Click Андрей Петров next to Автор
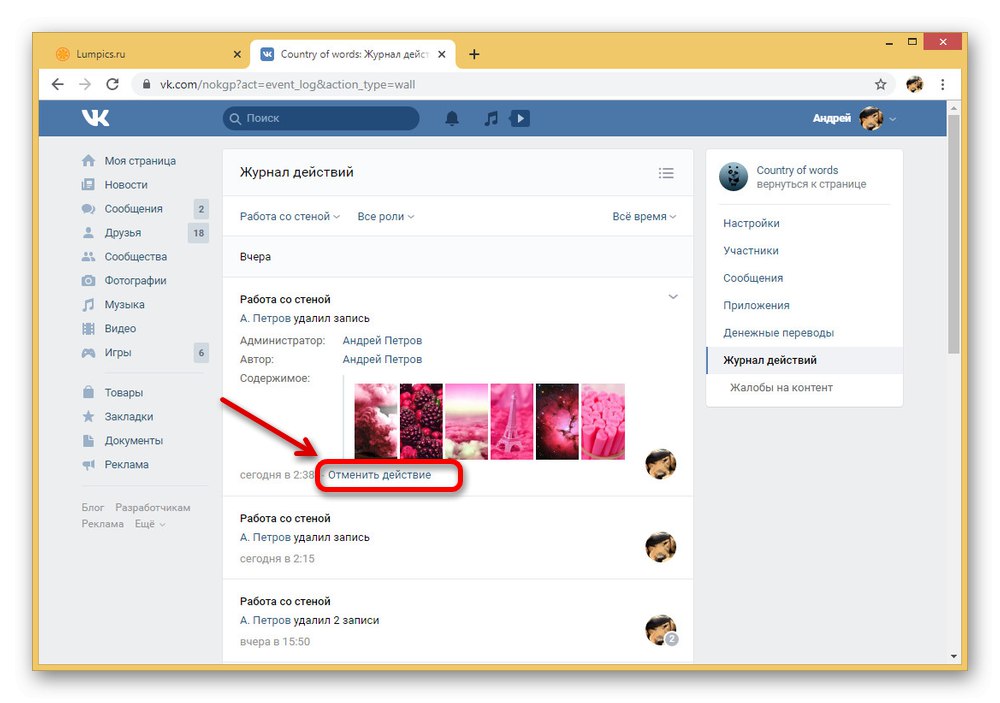The image size is (1000, 703). pyautogui.click(x=382, y=359)
